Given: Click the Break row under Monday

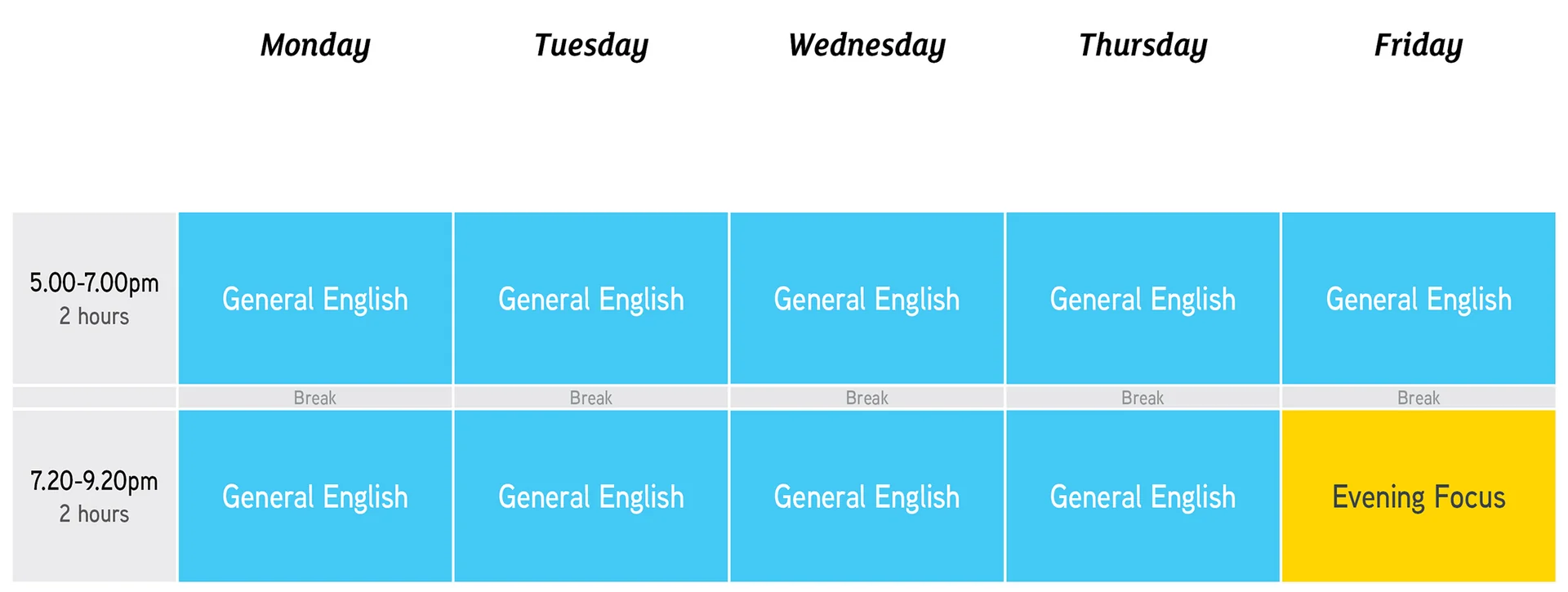Looking at the screenshot, I should tap(315, 398).
